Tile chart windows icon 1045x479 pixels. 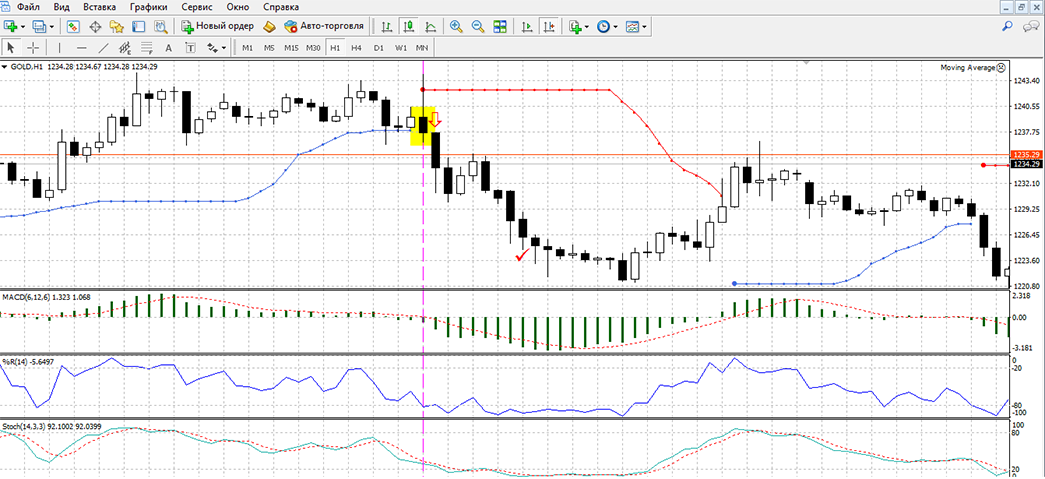[x=500, y=27]
